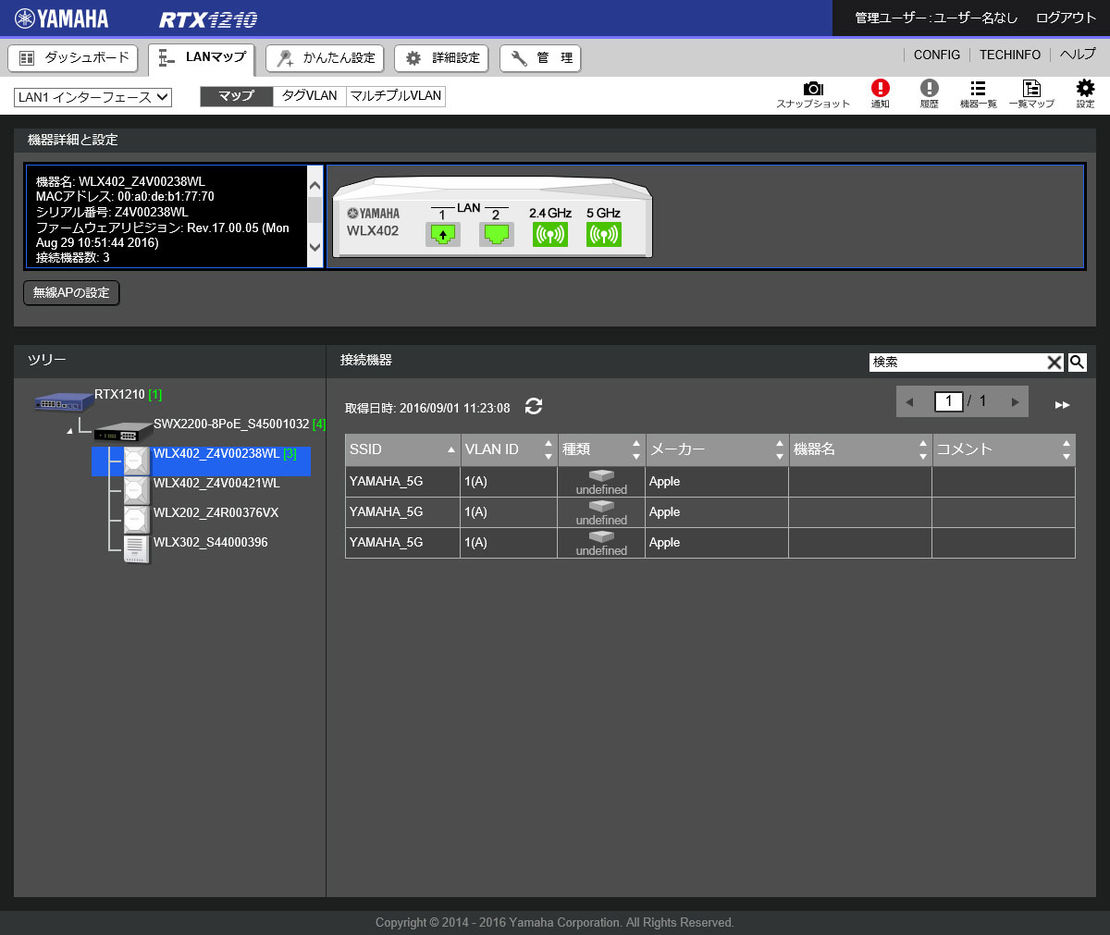Jump to last page of devices

pos(1062,405)
